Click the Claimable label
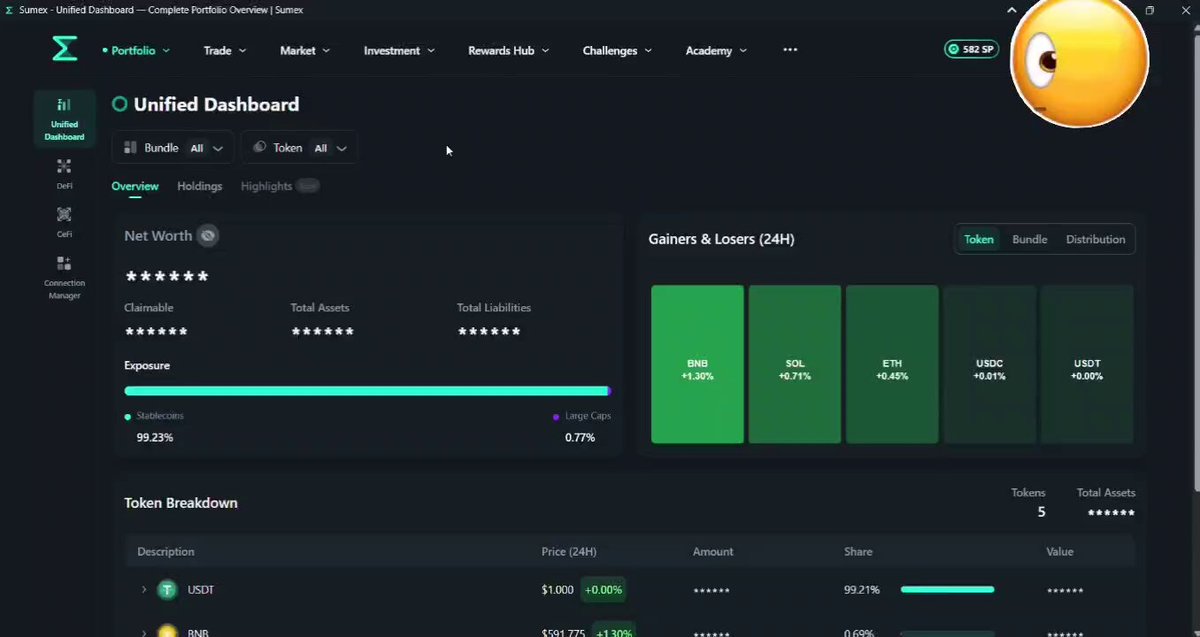1200x637 pixels. pos(149,308)
